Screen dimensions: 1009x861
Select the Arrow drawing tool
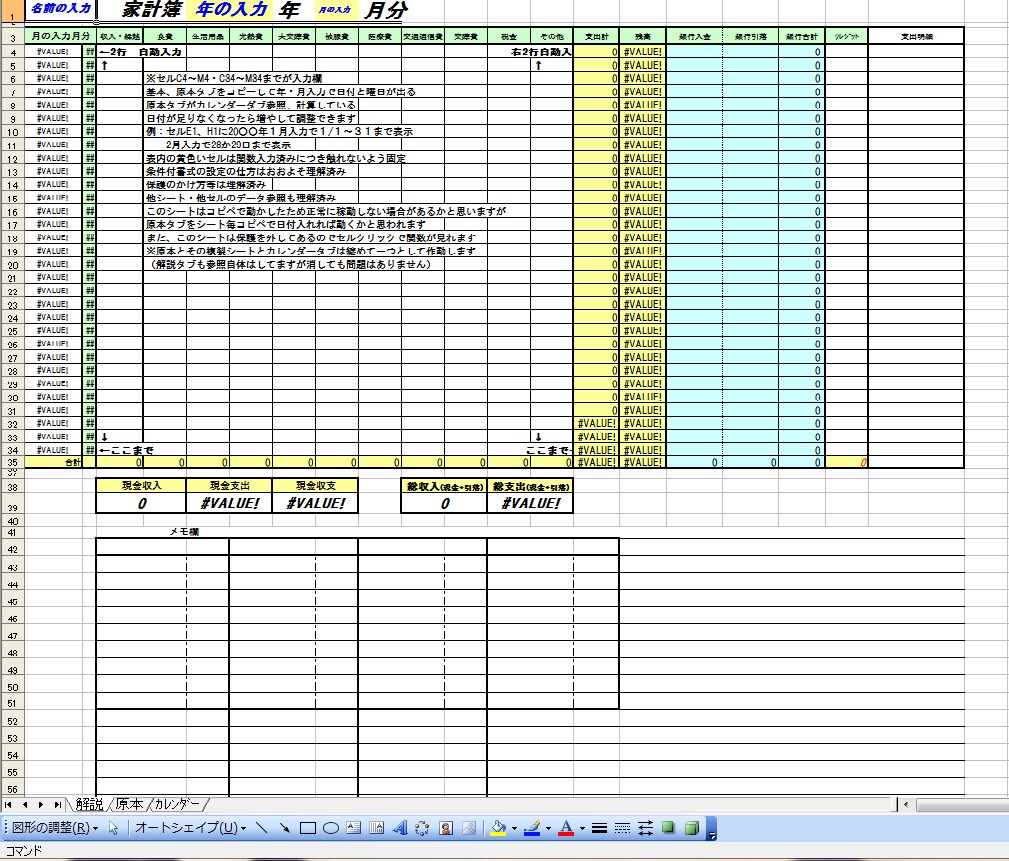point(284,828)
